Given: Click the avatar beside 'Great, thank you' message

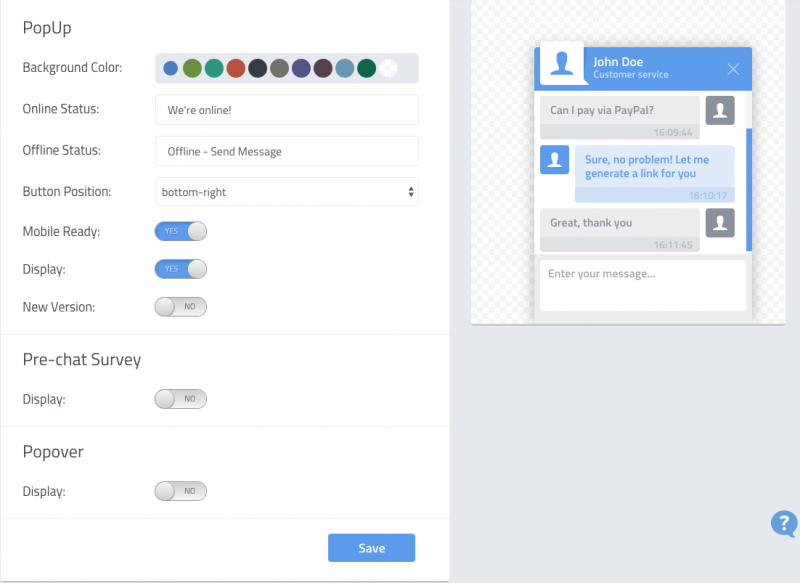Looking at the screenshot, I should pyautogui.click(x=721, y=223).
